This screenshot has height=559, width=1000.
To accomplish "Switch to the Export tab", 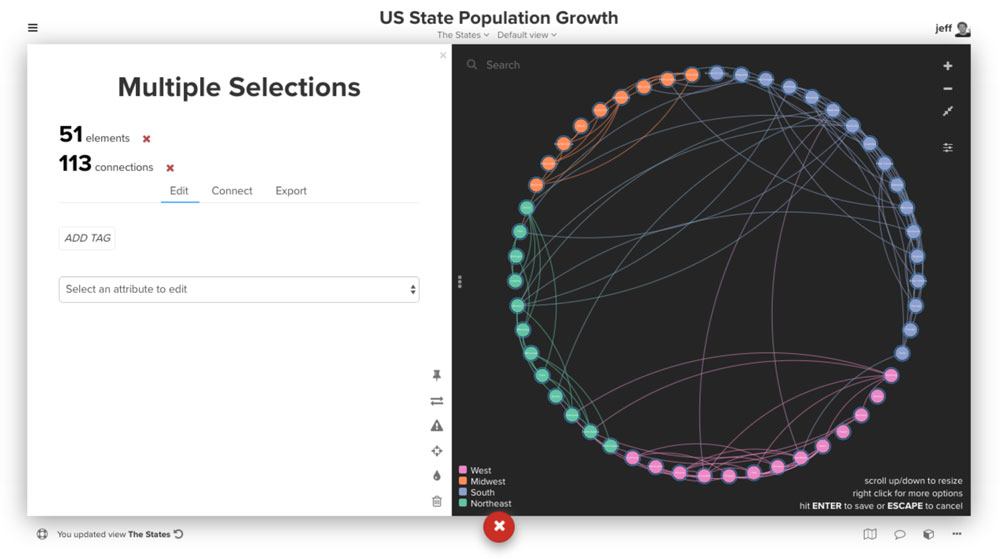I will [291, 191].
